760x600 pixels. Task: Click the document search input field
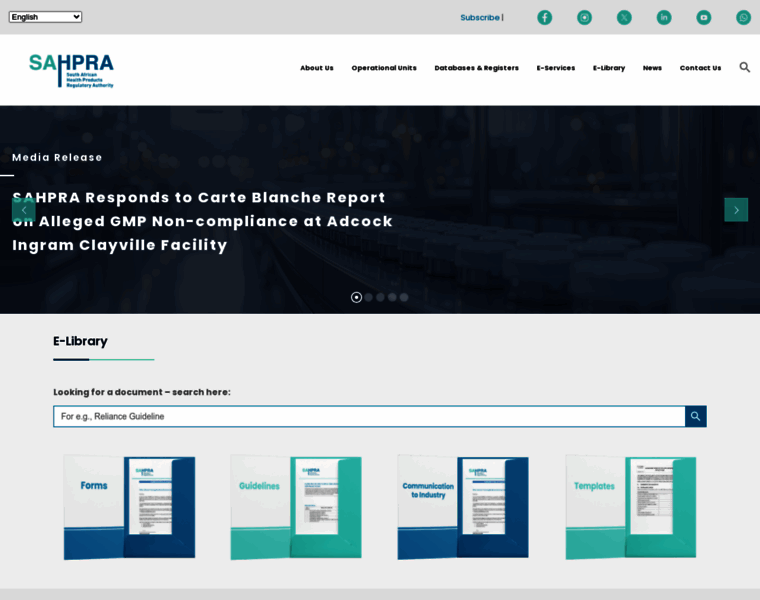coord(369,416)
